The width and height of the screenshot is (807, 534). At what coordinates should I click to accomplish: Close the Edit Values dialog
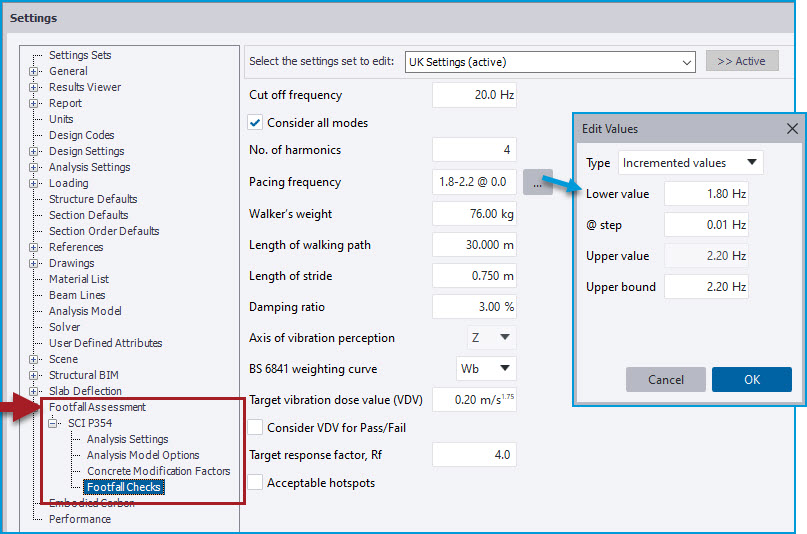792,129
